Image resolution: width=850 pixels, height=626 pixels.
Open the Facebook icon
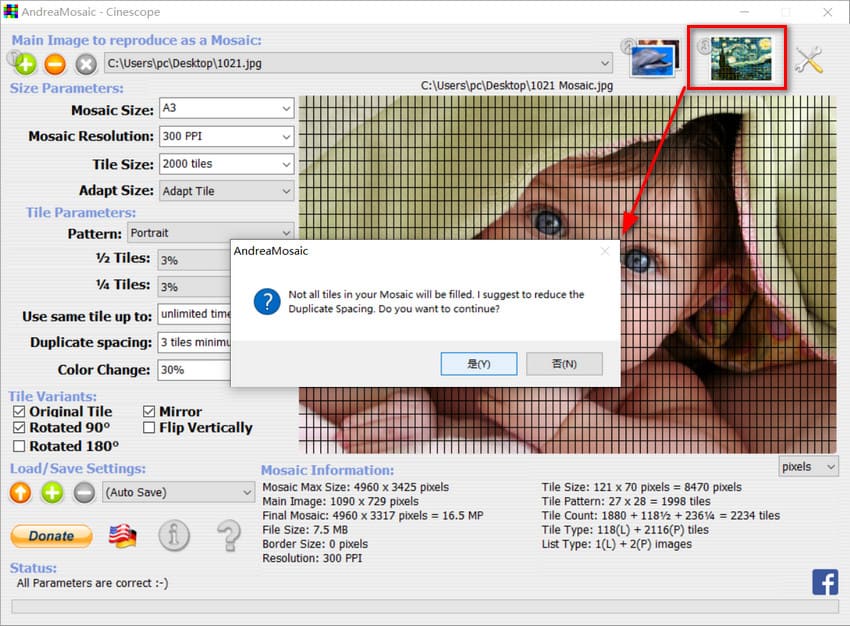click(825, 582)
